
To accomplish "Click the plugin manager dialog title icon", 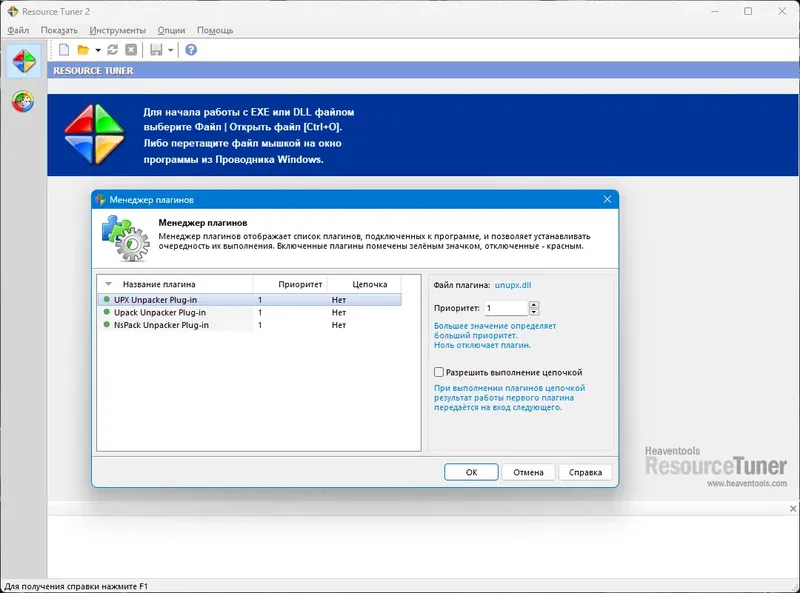I will click(x=101, y=200).
